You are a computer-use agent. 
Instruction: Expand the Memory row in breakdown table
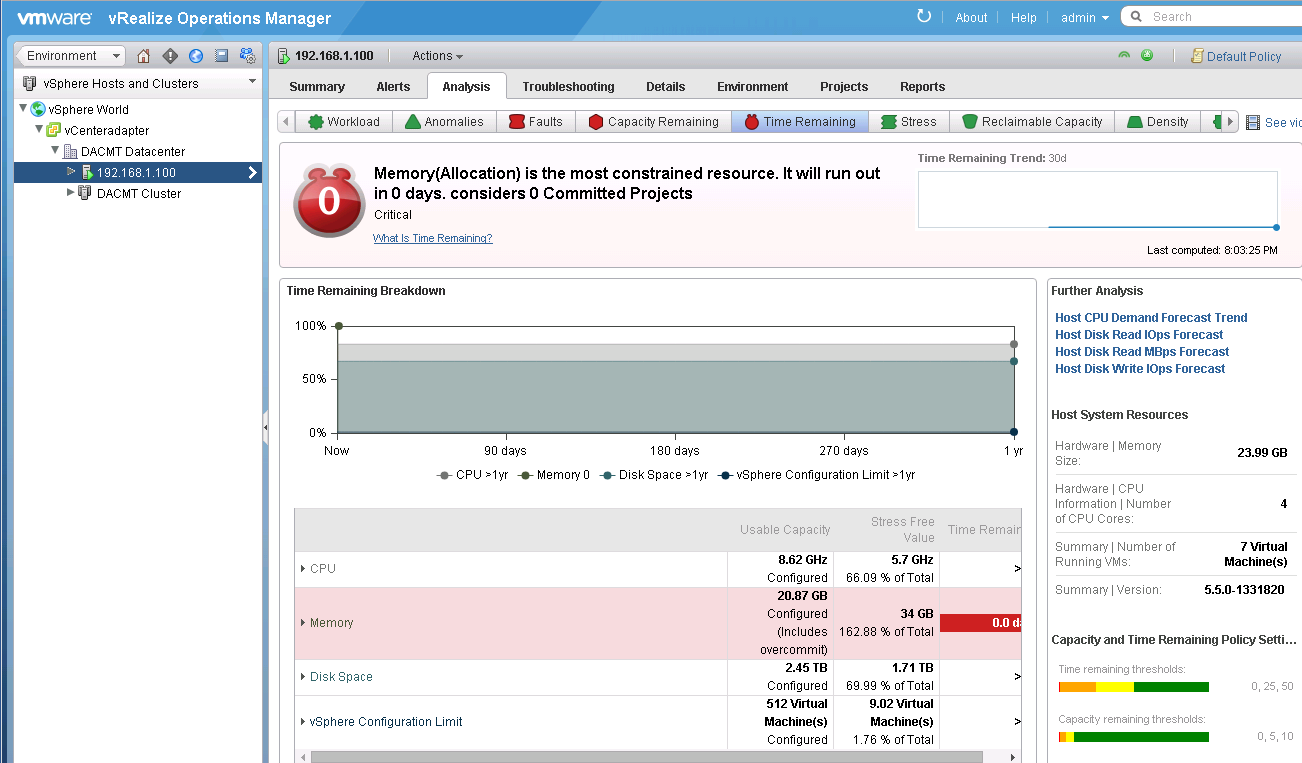[303, 622]
